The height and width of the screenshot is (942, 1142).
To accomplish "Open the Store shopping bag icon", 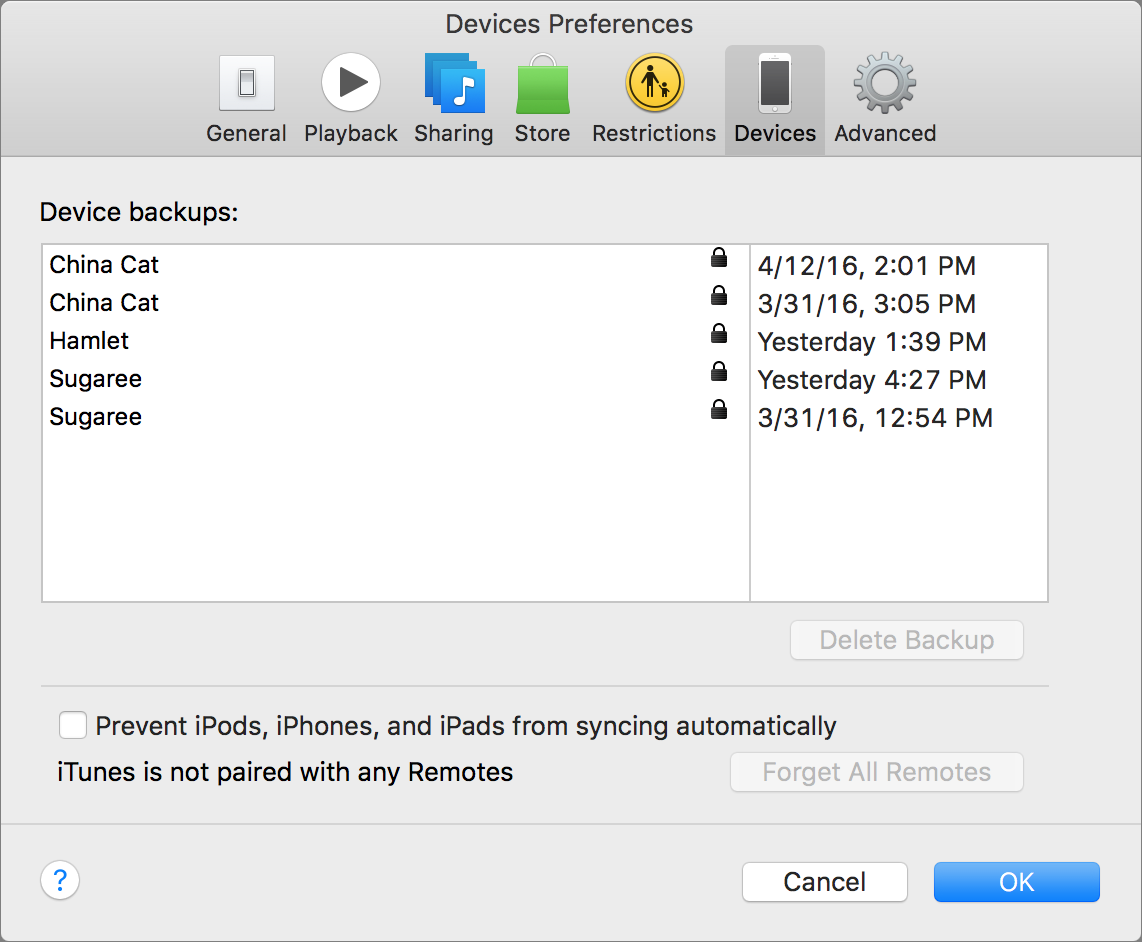I will coord(543,85).
